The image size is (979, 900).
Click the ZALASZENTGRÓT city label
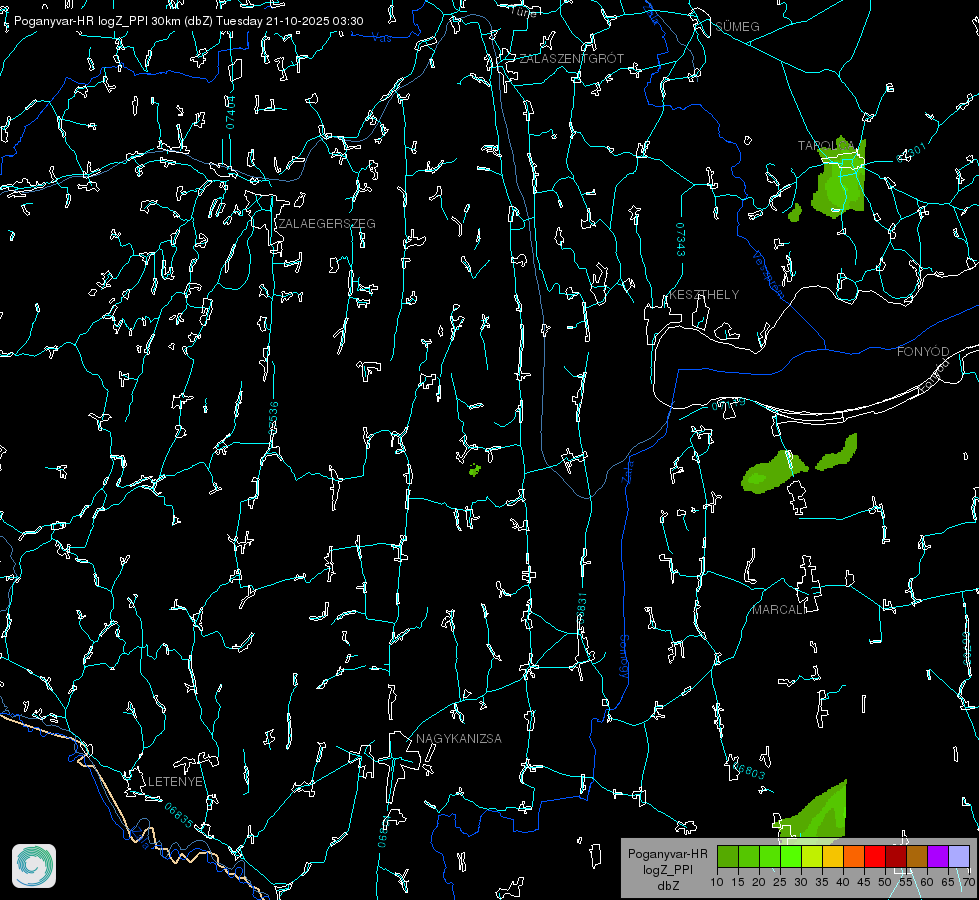tap(571, 58)
